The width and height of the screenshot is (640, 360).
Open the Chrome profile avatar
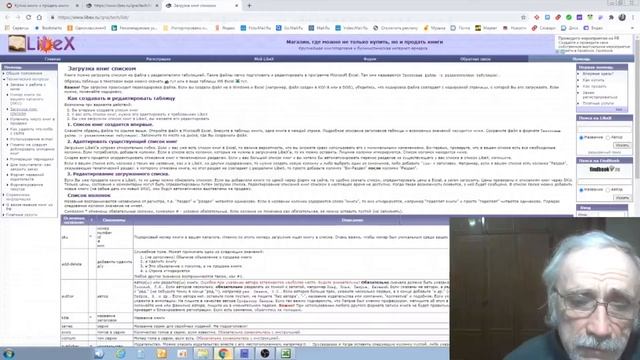pos(622,18)
